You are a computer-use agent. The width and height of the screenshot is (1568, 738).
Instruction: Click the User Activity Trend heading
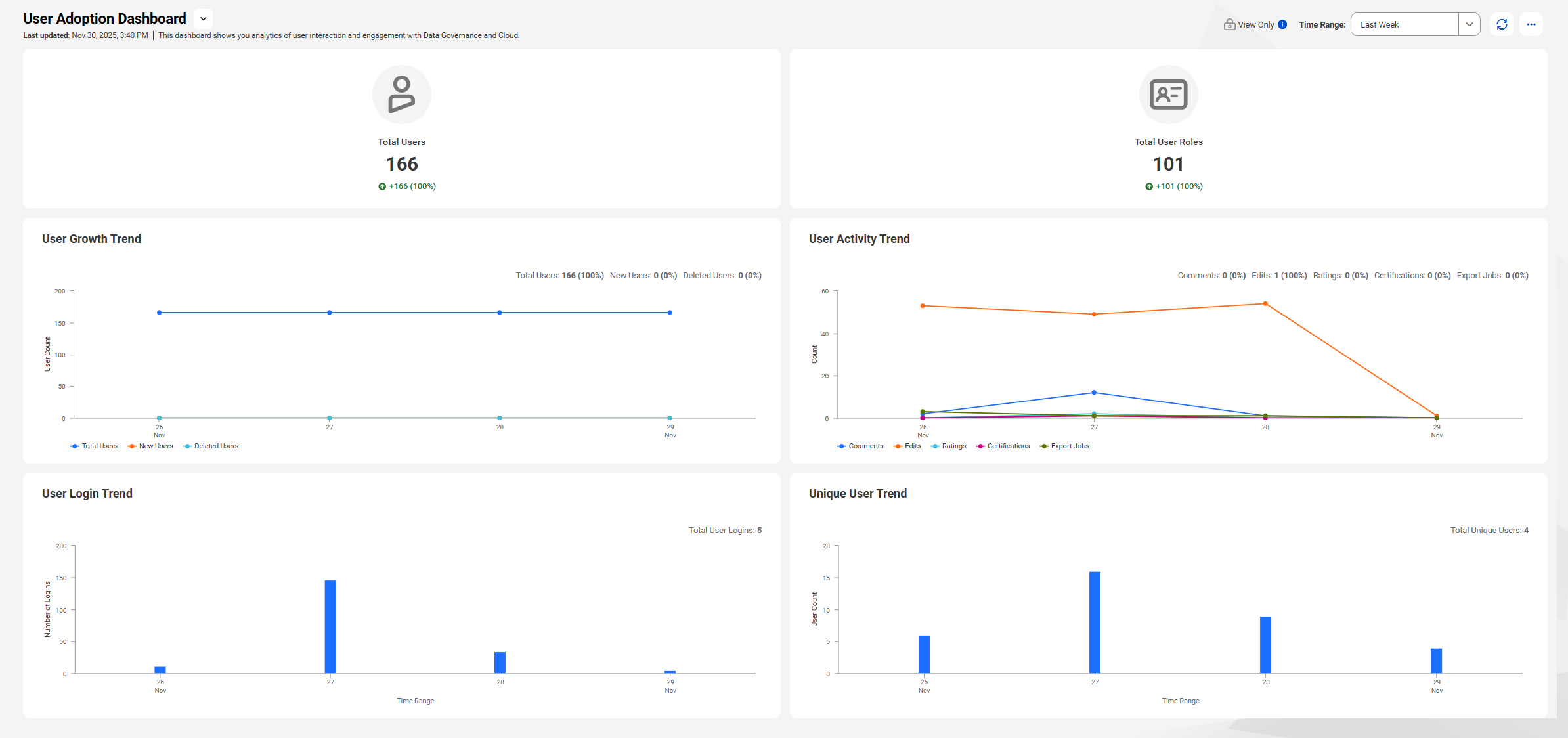860,239
